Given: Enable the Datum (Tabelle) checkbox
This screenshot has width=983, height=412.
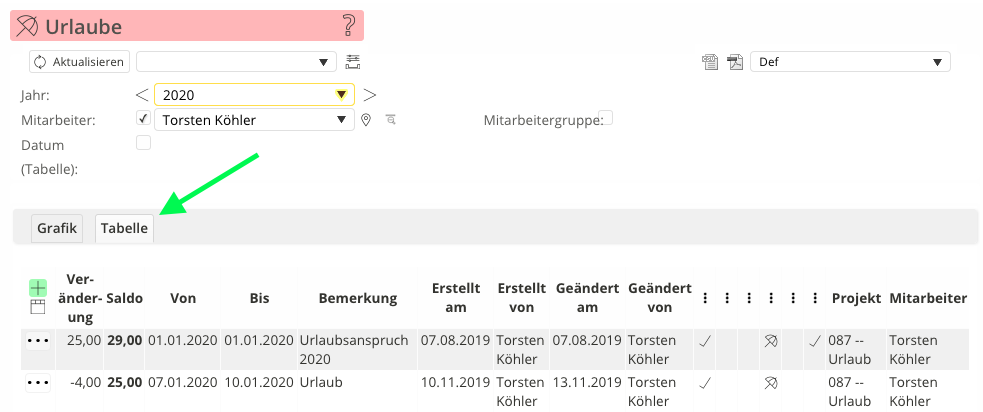Looking at the screenshot, I should point(143,143).
